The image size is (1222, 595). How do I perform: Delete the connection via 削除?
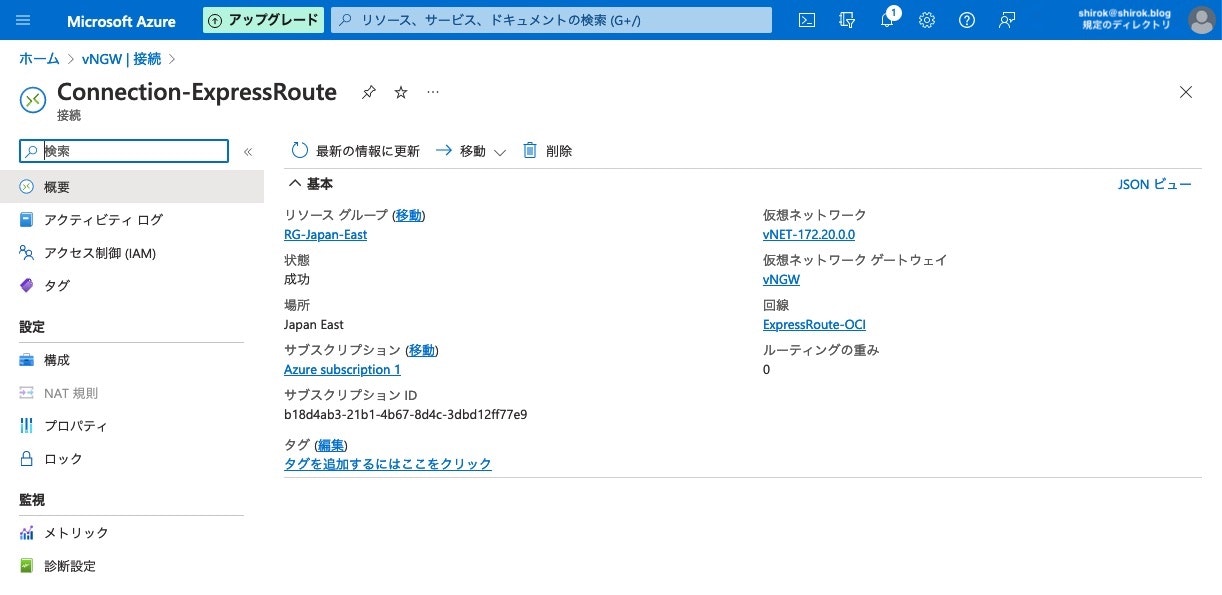tap(548, 150)
